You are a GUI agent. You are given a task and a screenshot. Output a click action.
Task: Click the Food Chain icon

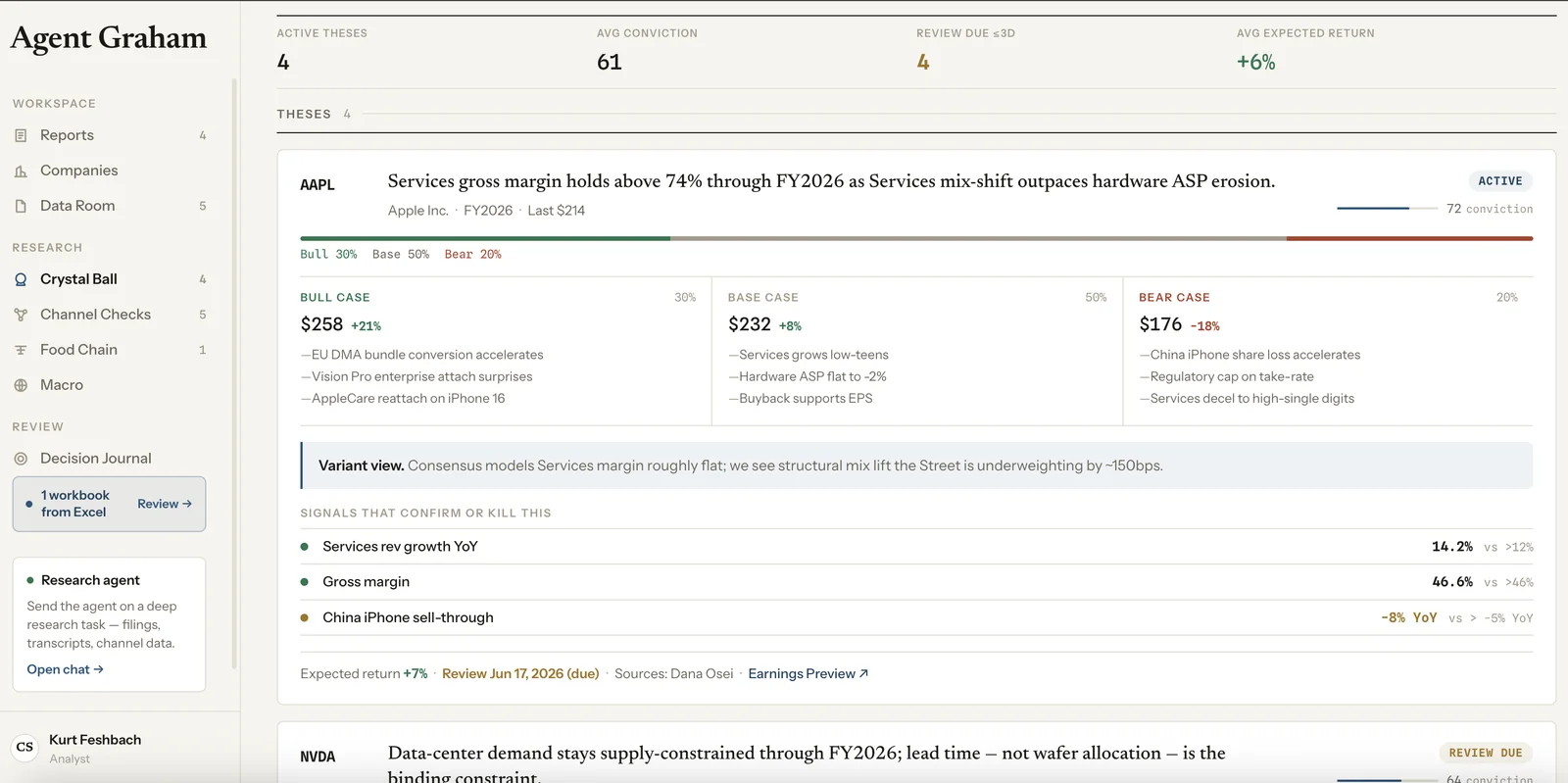tap(21, 350)
